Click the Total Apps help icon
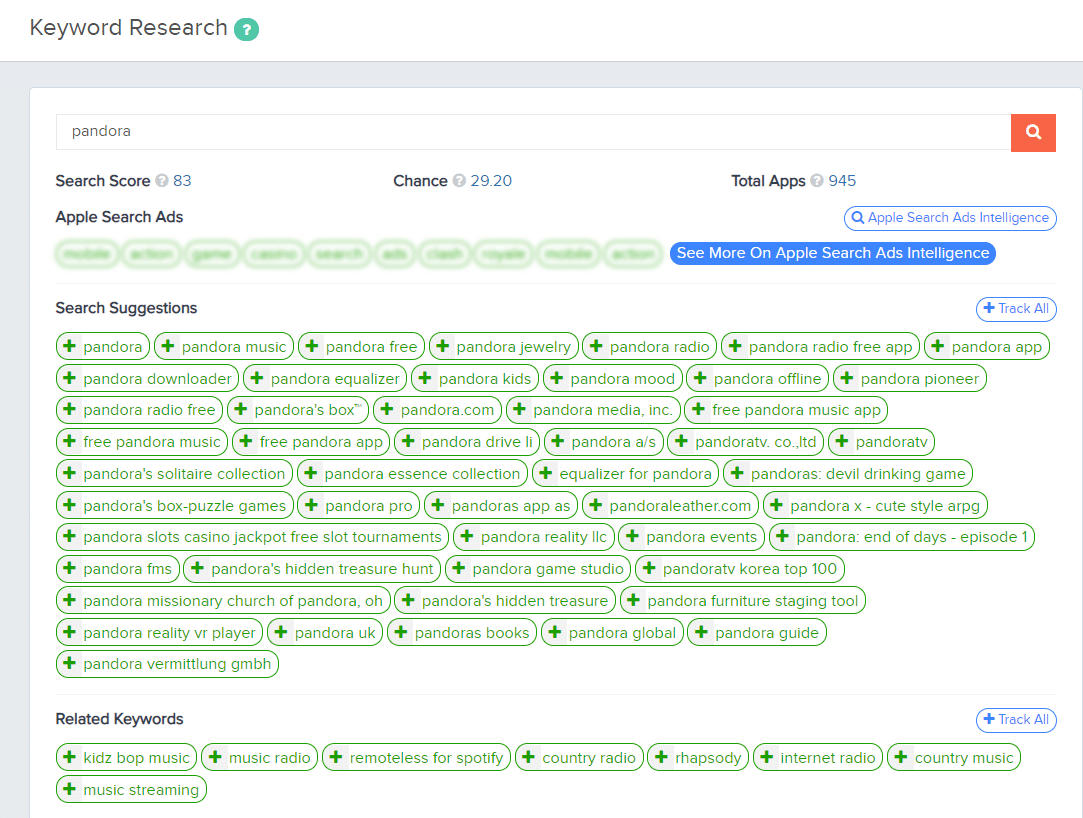1083x818 pixels. point(817,181)
